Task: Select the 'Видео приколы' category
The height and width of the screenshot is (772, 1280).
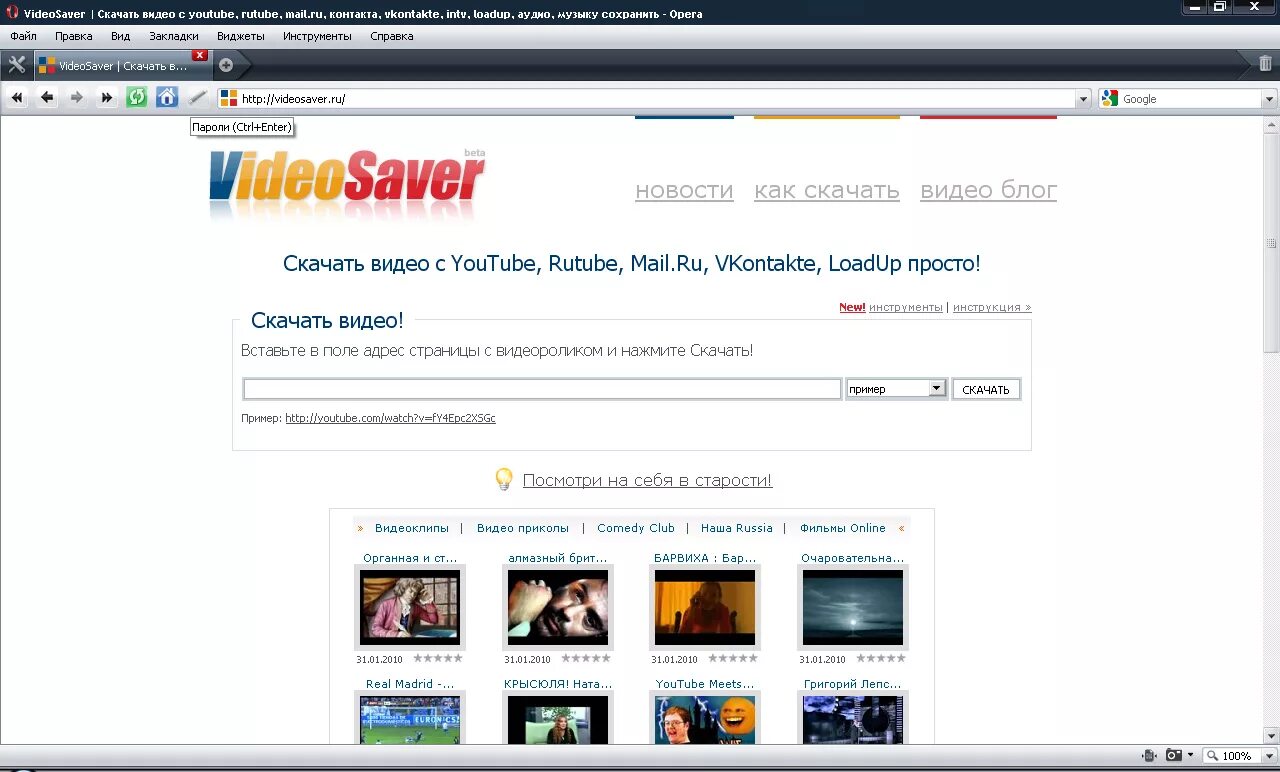Action: point(523,528)
